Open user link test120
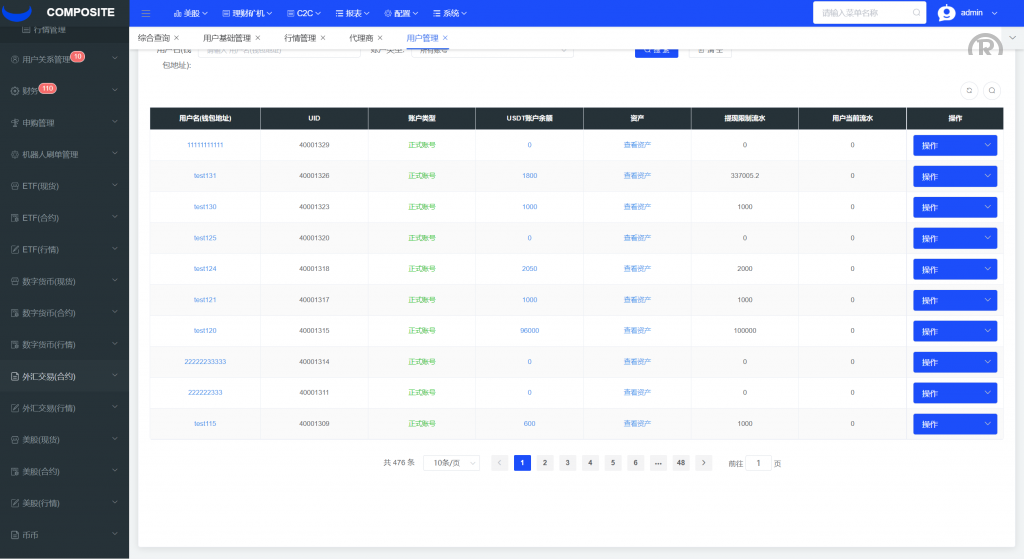1024x559 pixels. coord(205,331)
